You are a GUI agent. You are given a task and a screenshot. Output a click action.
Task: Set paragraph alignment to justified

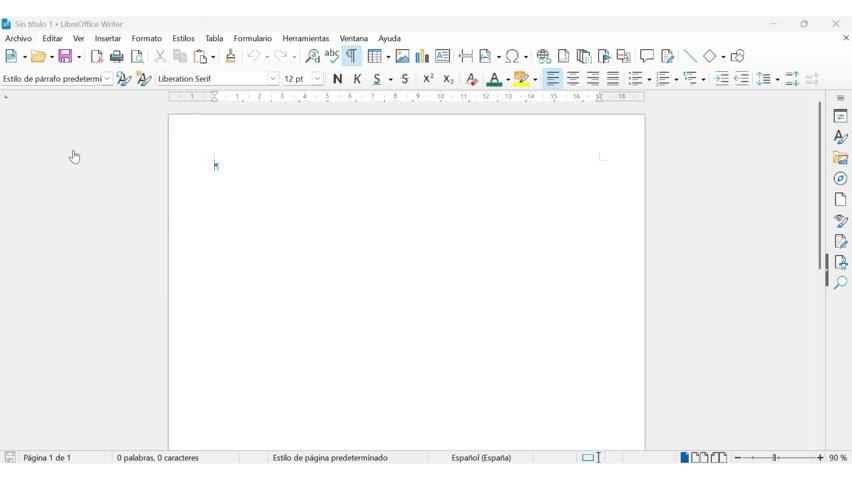613,79
